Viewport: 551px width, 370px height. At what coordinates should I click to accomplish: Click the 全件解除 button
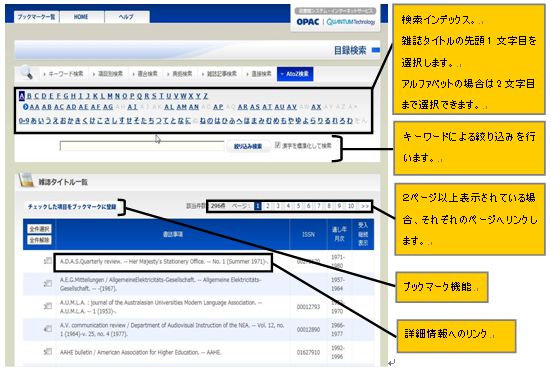click(x=39, y=240)
